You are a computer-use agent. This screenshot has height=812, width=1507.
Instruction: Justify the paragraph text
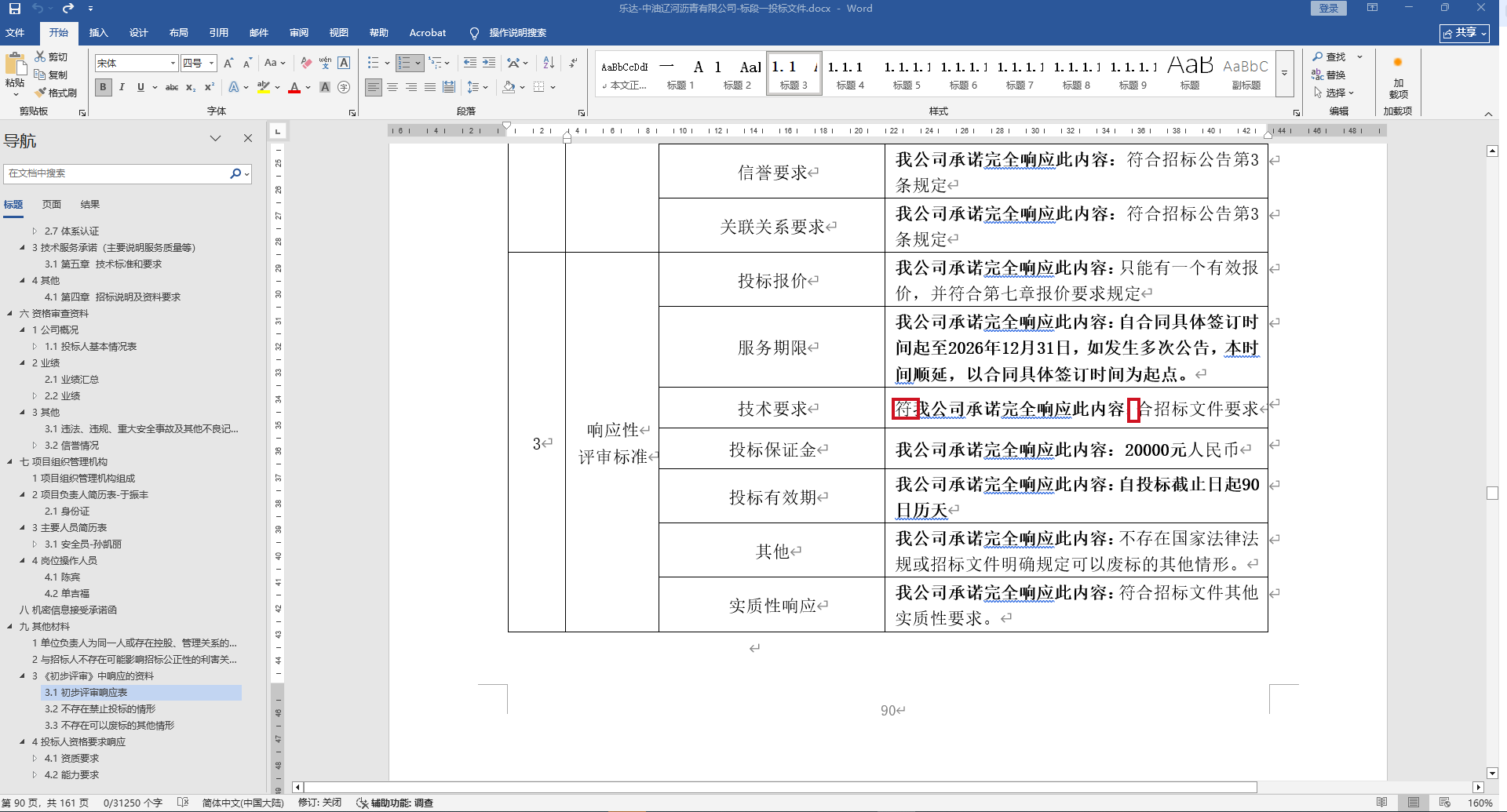pyautogui.click(x=430, y=87)
